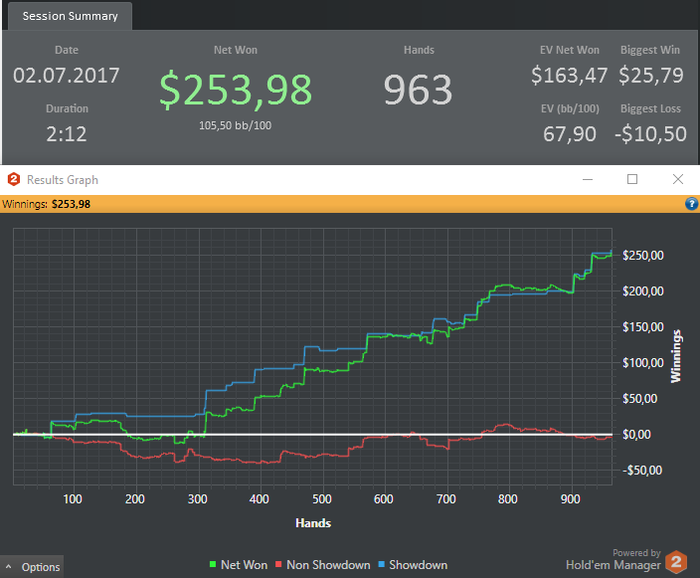
Task: Click the 900 x-axis label
Action: [x=570, y=499]
